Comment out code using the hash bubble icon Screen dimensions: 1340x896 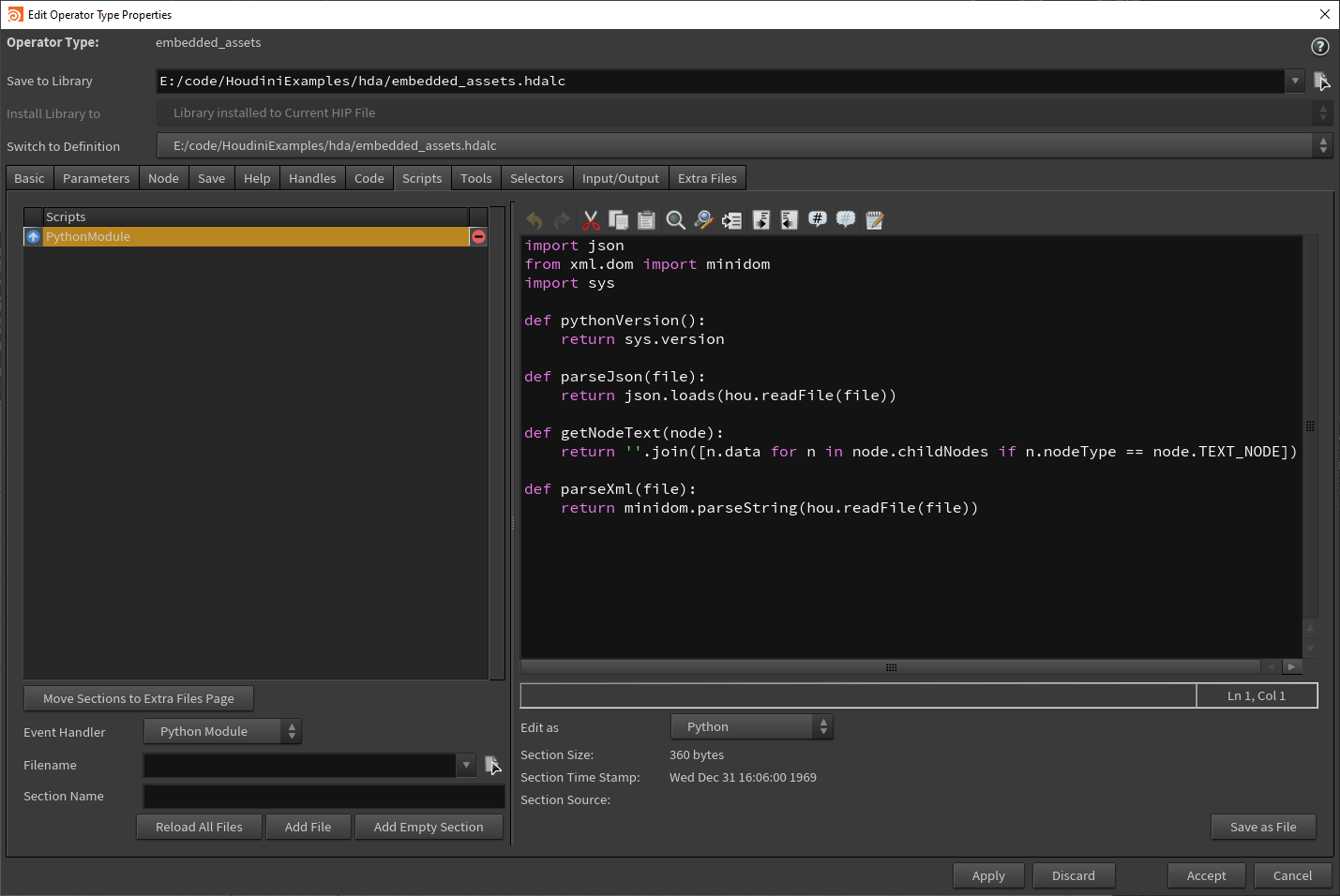point(816,219)
